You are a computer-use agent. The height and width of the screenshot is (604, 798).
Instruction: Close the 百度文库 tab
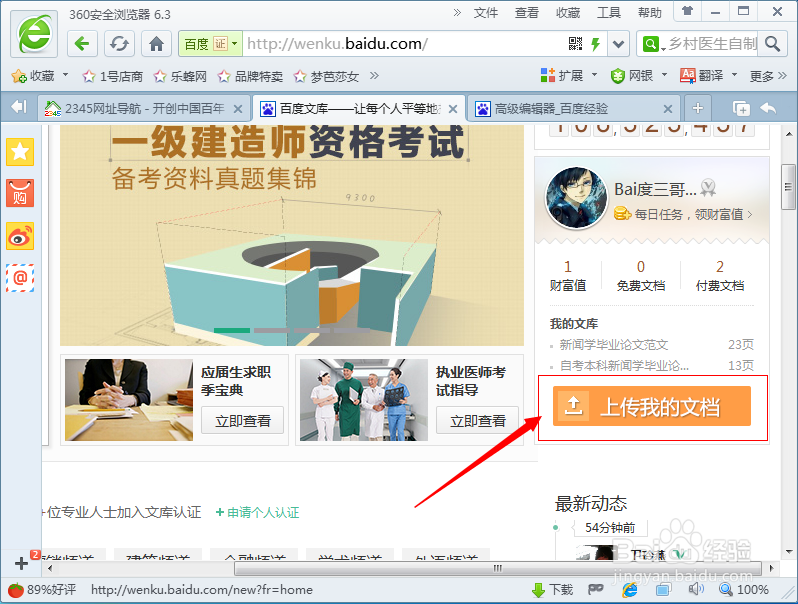pyautogui.click(x=453, y=109)
